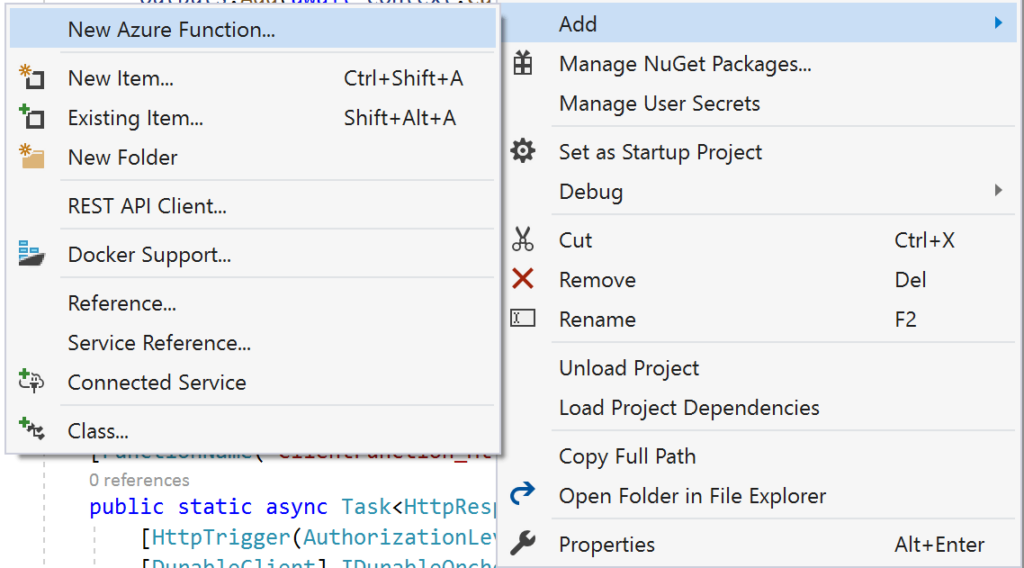Select New Item... menu entry
1024x568 pixels.
click(253, 78)
